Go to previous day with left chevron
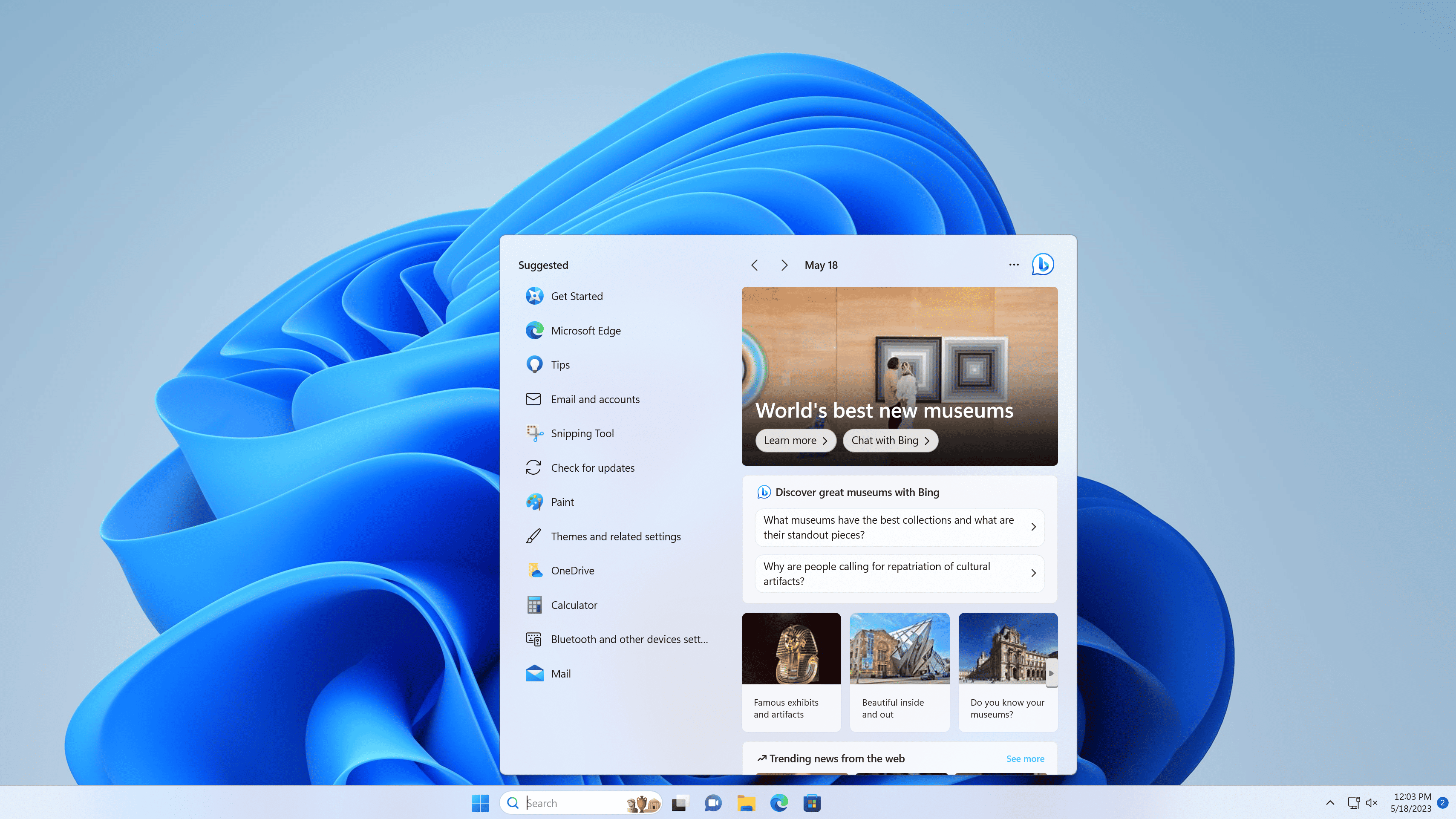This screenshot has height=819, width=1456. point(755,265)
